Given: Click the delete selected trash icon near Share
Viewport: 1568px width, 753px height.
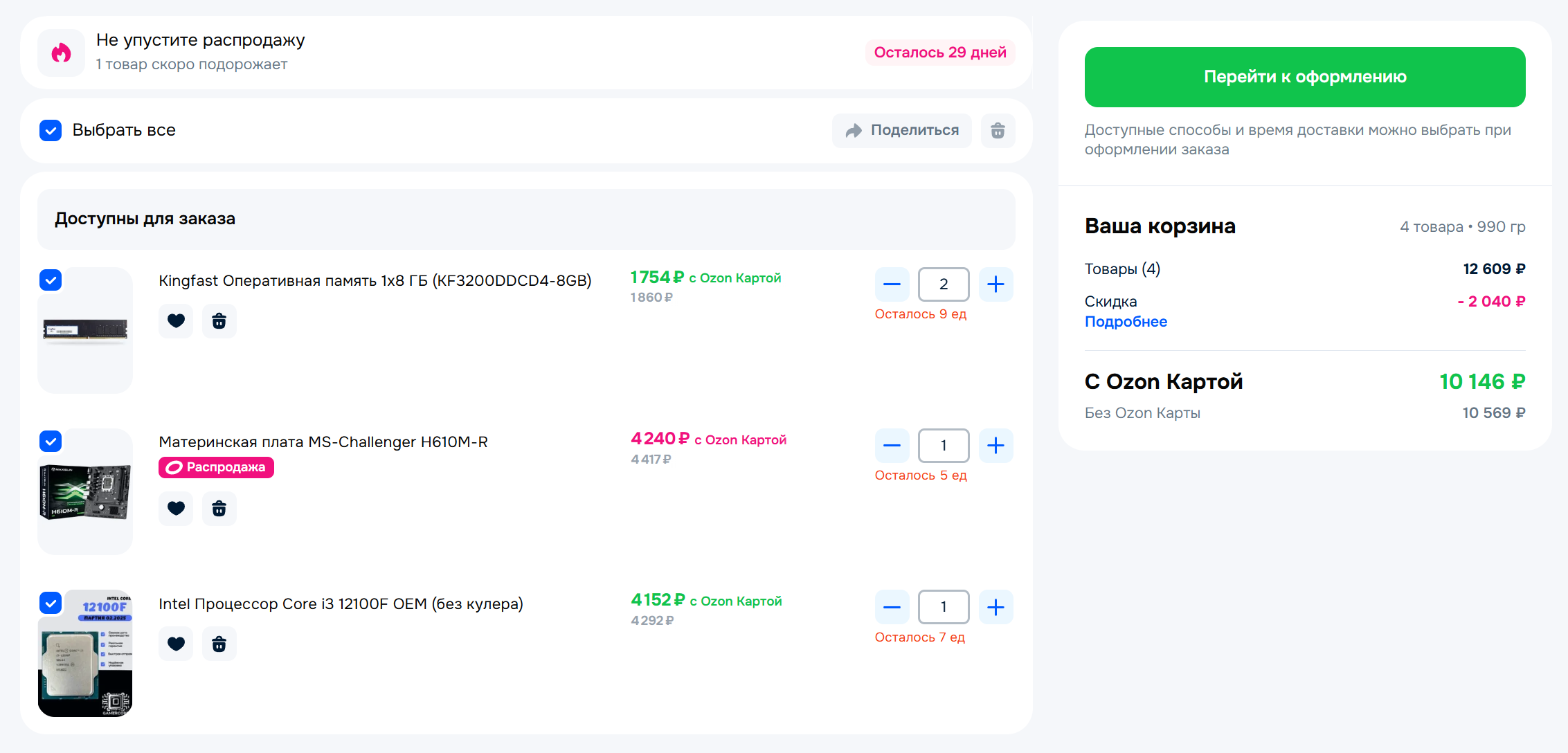Looking at the screenshot, I should (998, 131).
